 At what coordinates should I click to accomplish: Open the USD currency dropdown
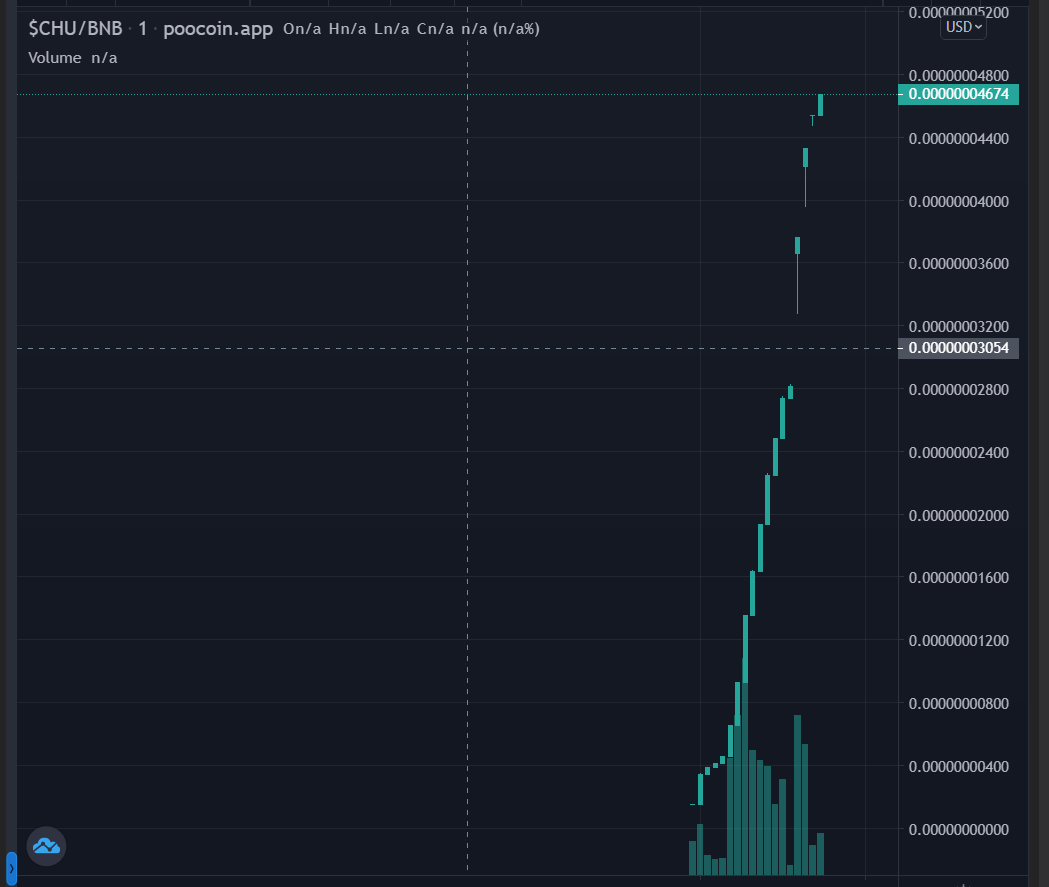pos(963,27)
